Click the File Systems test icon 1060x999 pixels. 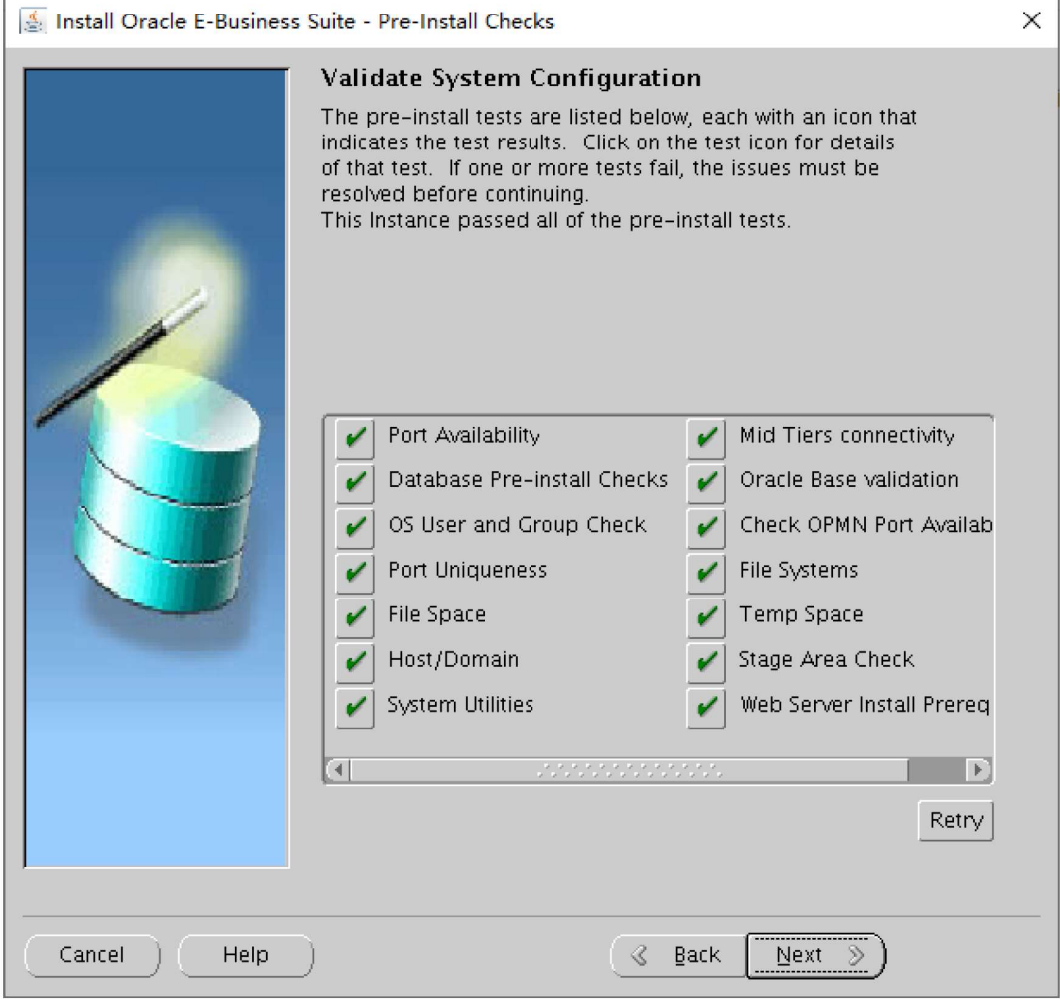click(x=706, y=573)
